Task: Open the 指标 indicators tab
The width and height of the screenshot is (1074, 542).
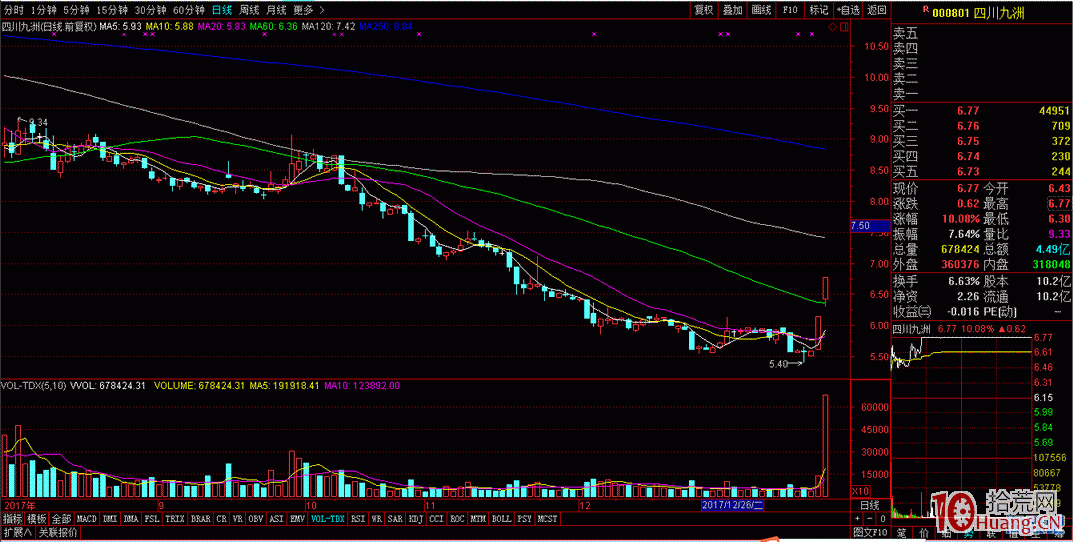Action: click(12, 519)
